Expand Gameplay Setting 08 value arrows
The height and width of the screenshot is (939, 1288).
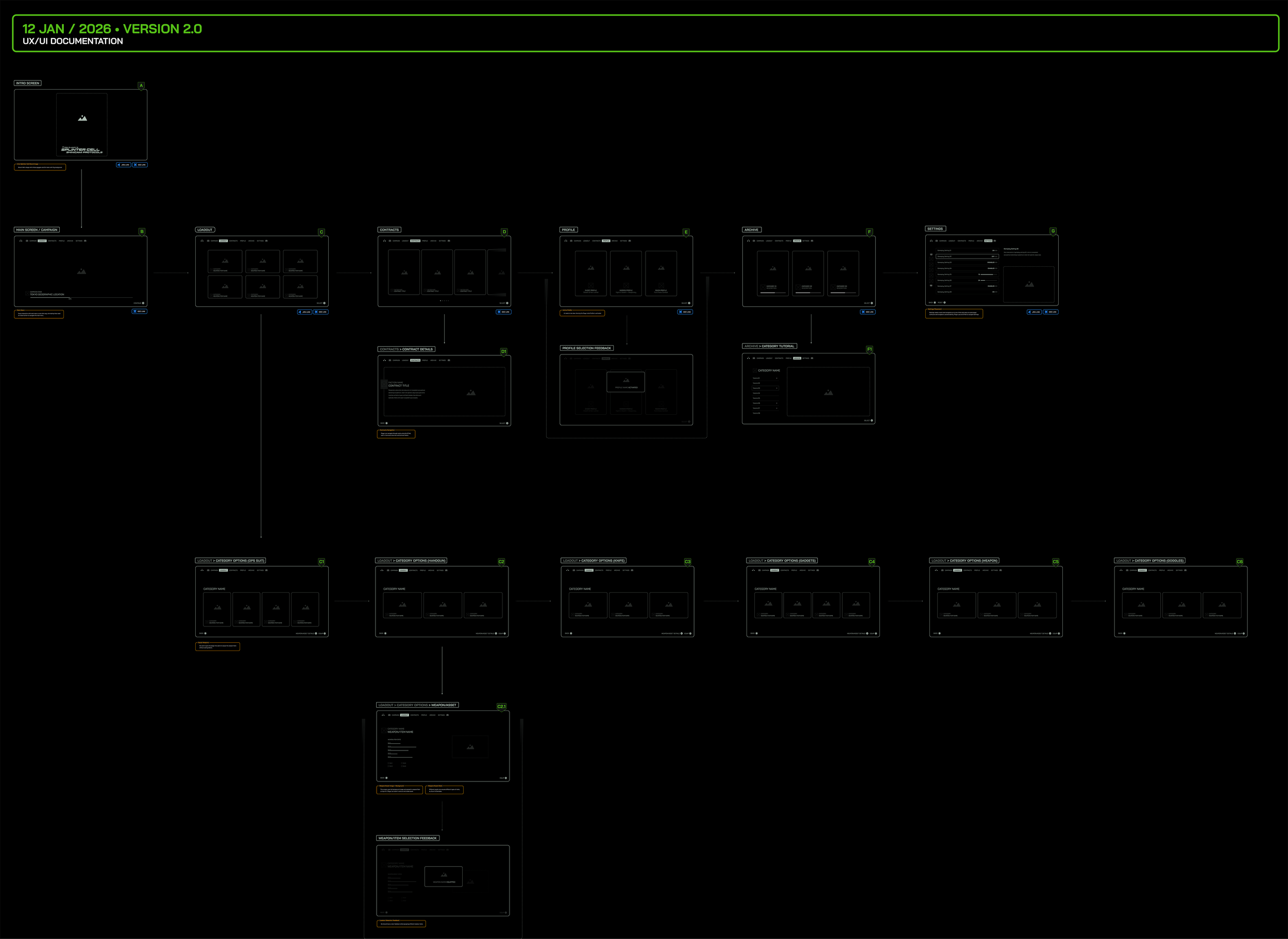click(x=996, y=292)
